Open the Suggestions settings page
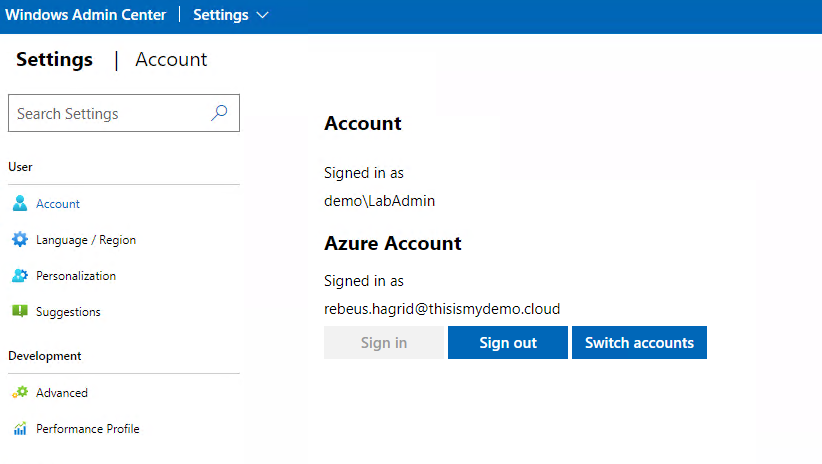The image size is (822, 464). (x=68, y=312)
